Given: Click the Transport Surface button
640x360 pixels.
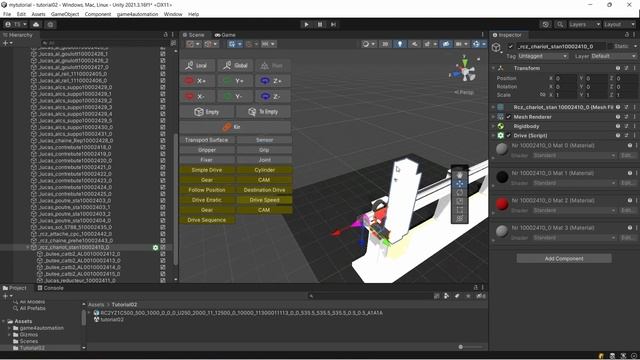Looking at the screenshot, I should [x=207, y=140].
